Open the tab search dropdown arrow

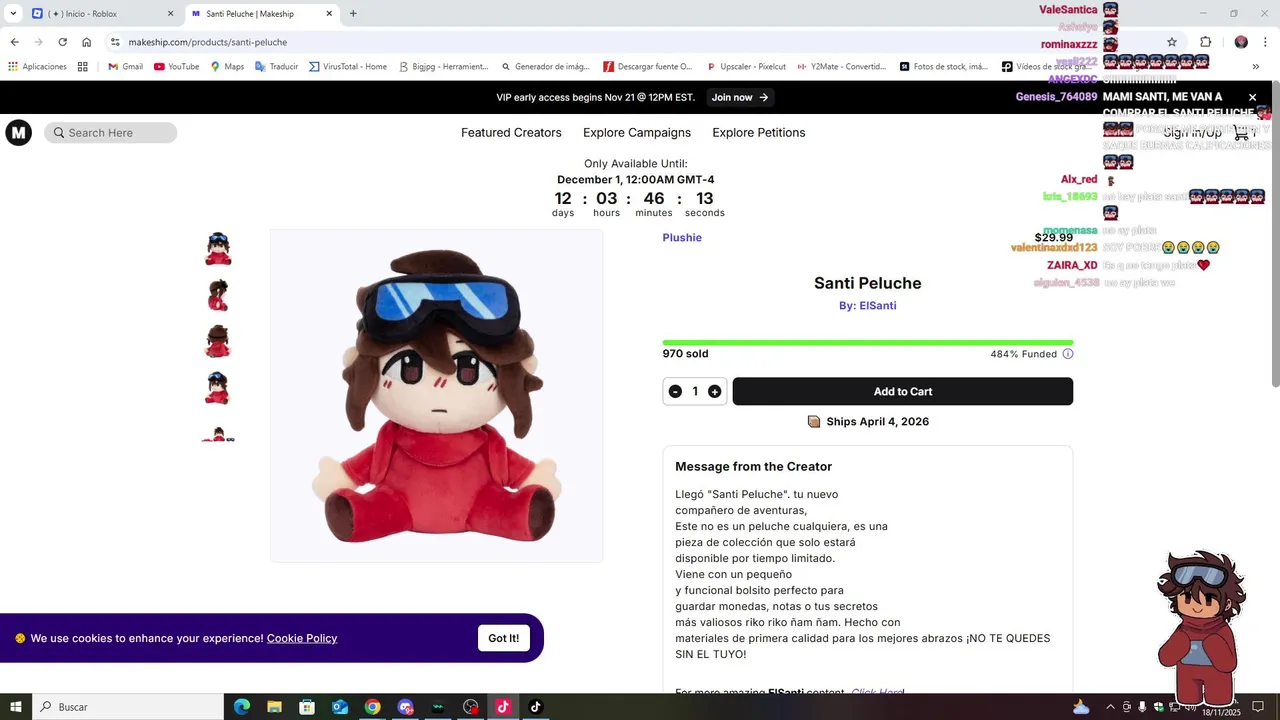pos(13,14)
